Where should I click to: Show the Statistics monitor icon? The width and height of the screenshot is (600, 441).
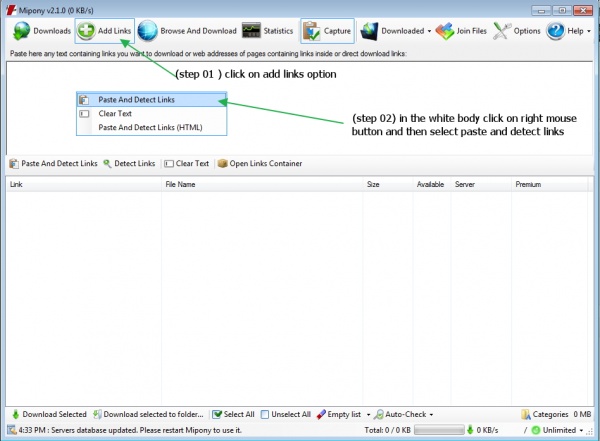click(x=251, y=31)
